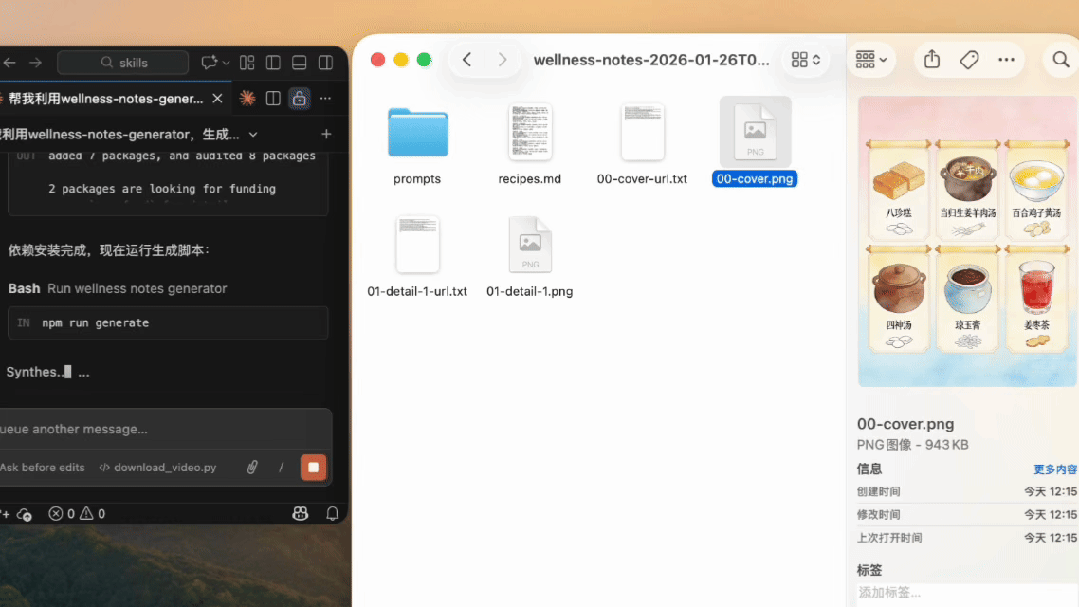This screenshot has width=1079, height=607.
Task: Click the 更多内容 link in info panel
Action: [1054, 469]
